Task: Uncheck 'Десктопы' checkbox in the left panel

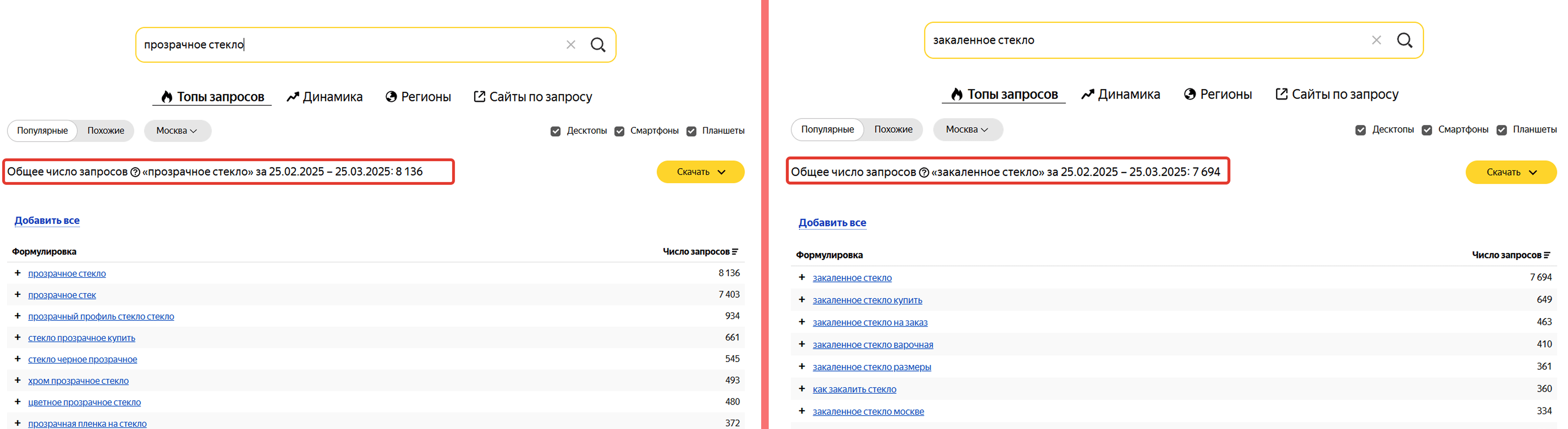Action: (x=555, y=131)
